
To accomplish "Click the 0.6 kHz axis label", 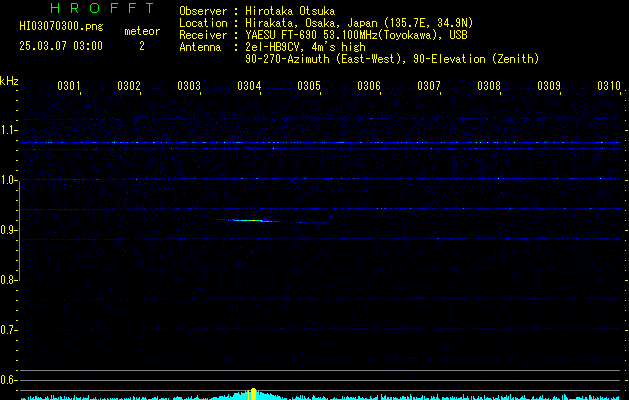I will pos(8,380).
